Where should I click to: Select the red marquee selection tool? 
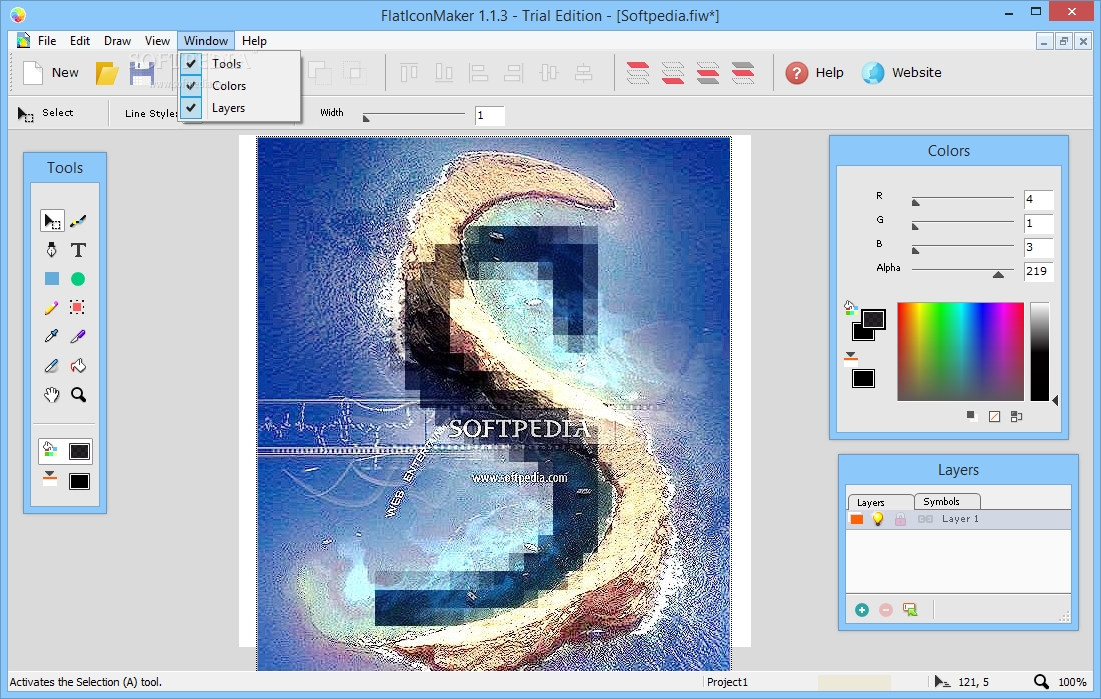(77, 307)
